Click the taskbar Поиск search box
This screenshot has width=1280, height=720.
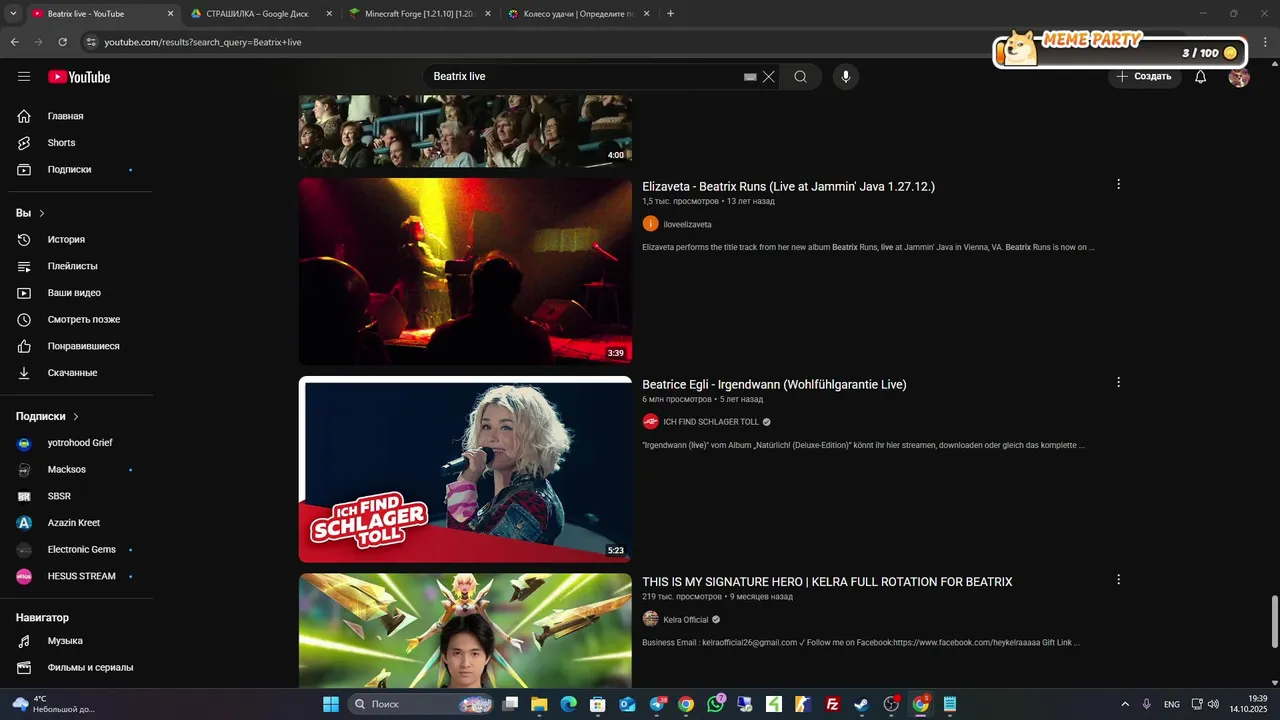tap(420, 704)
